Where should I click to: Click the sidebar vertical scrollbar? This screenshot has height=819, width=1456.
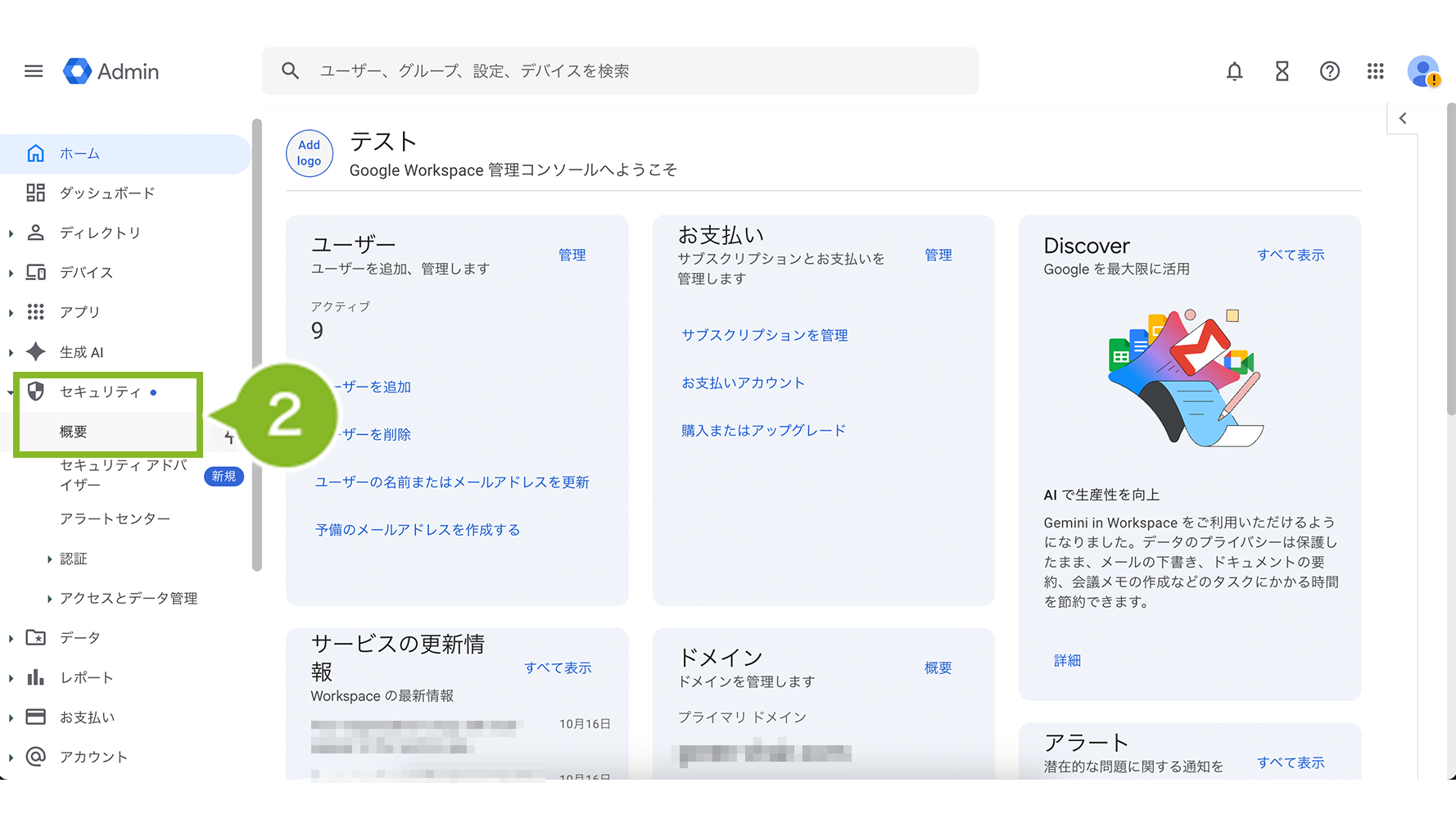tap(256, 344)
